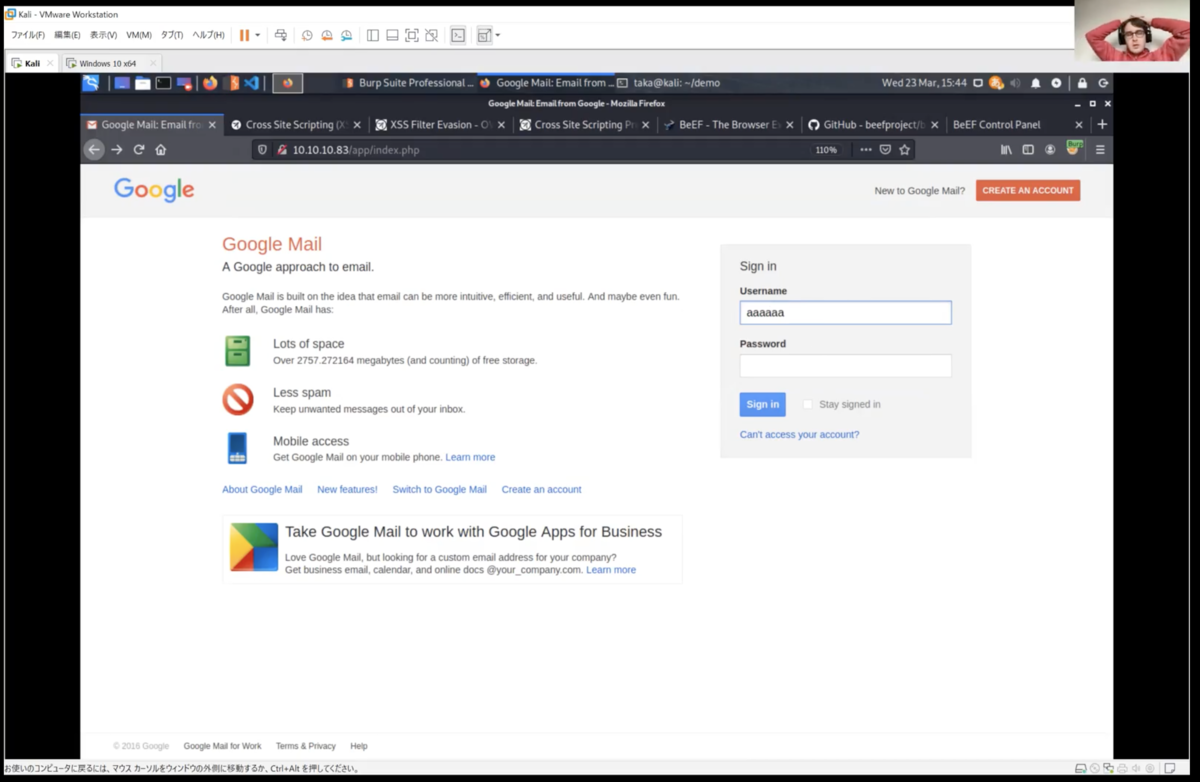Open the About Google Mail link
This screenshot has width=1200, height=782.
(x=262, y=489)
